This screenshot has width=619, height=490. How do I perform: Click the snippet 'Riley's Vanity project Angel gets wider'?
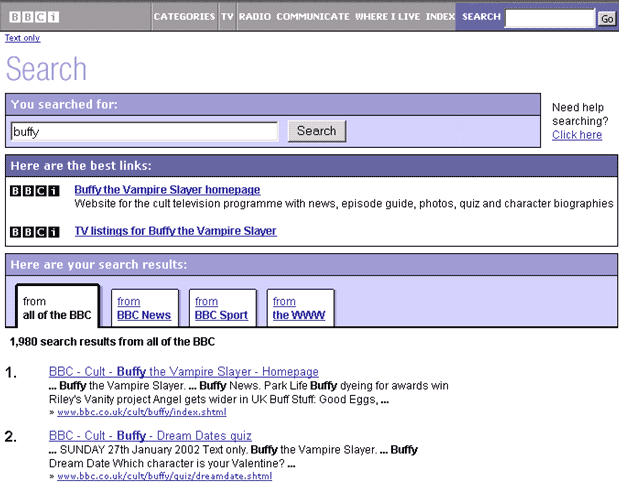219,400
